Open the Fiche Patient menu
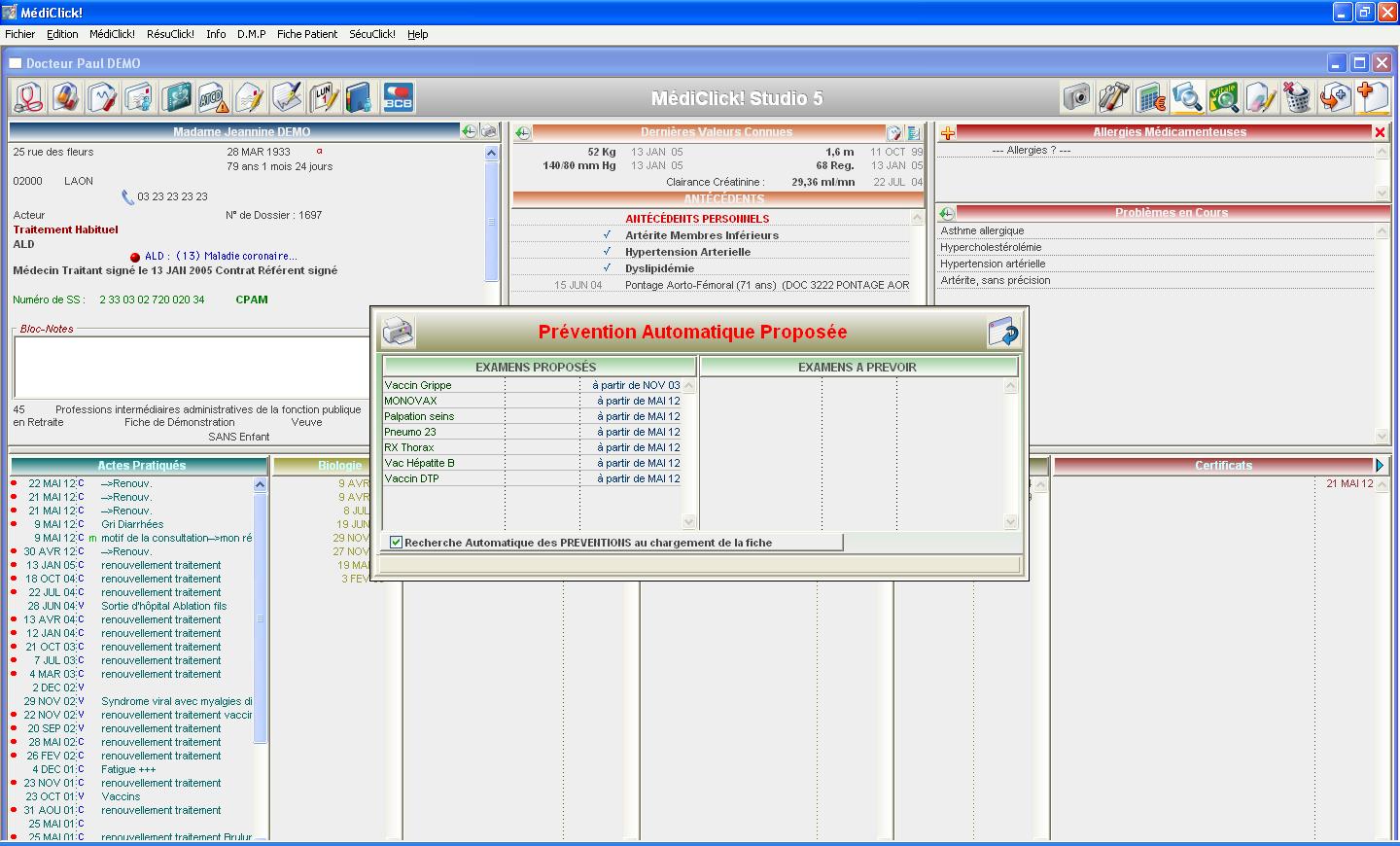1400x846 pixels. click(306, 34)
